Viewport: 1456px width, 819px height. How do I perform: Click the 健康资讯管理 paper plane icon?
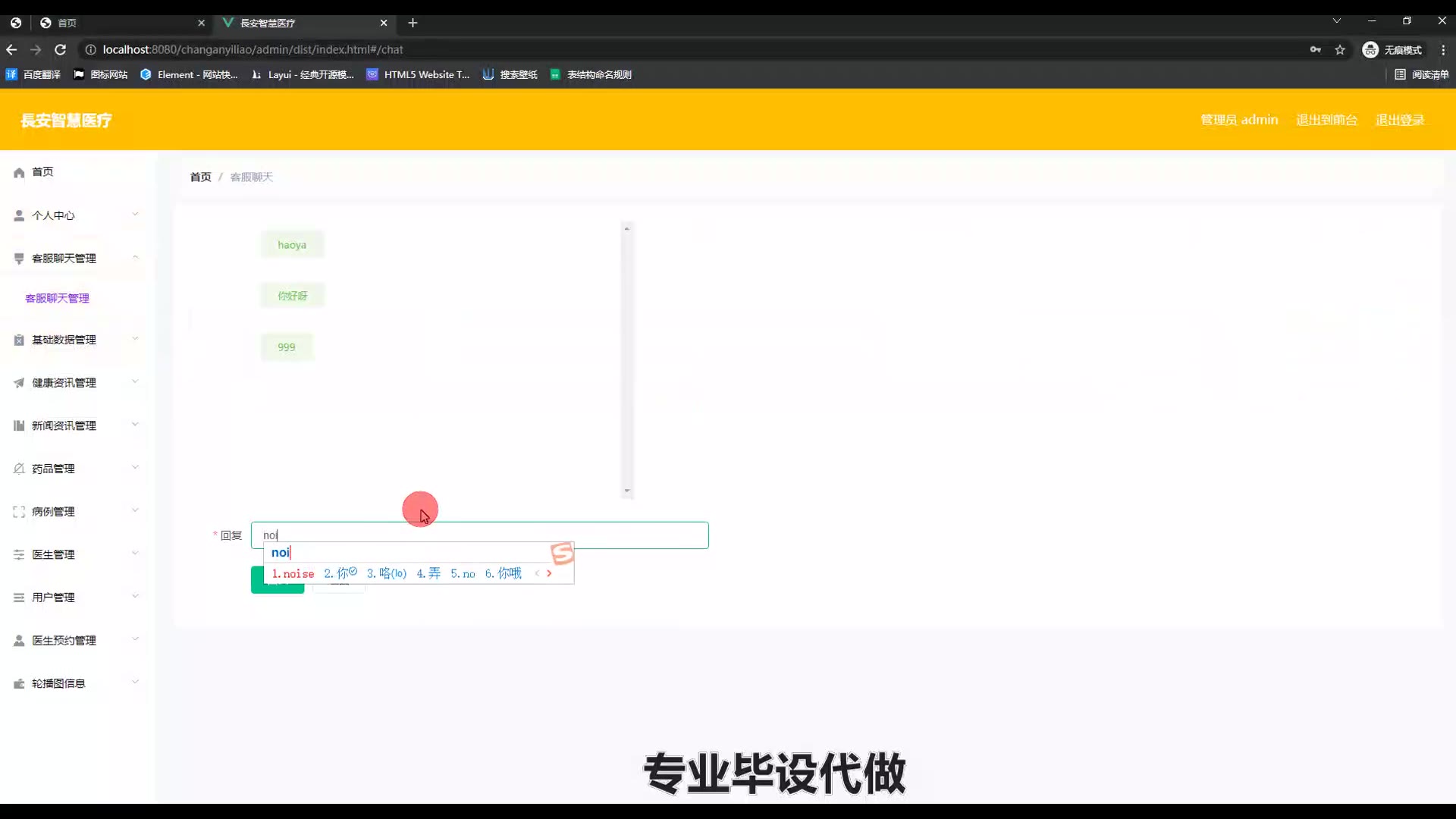pos(19,383)
